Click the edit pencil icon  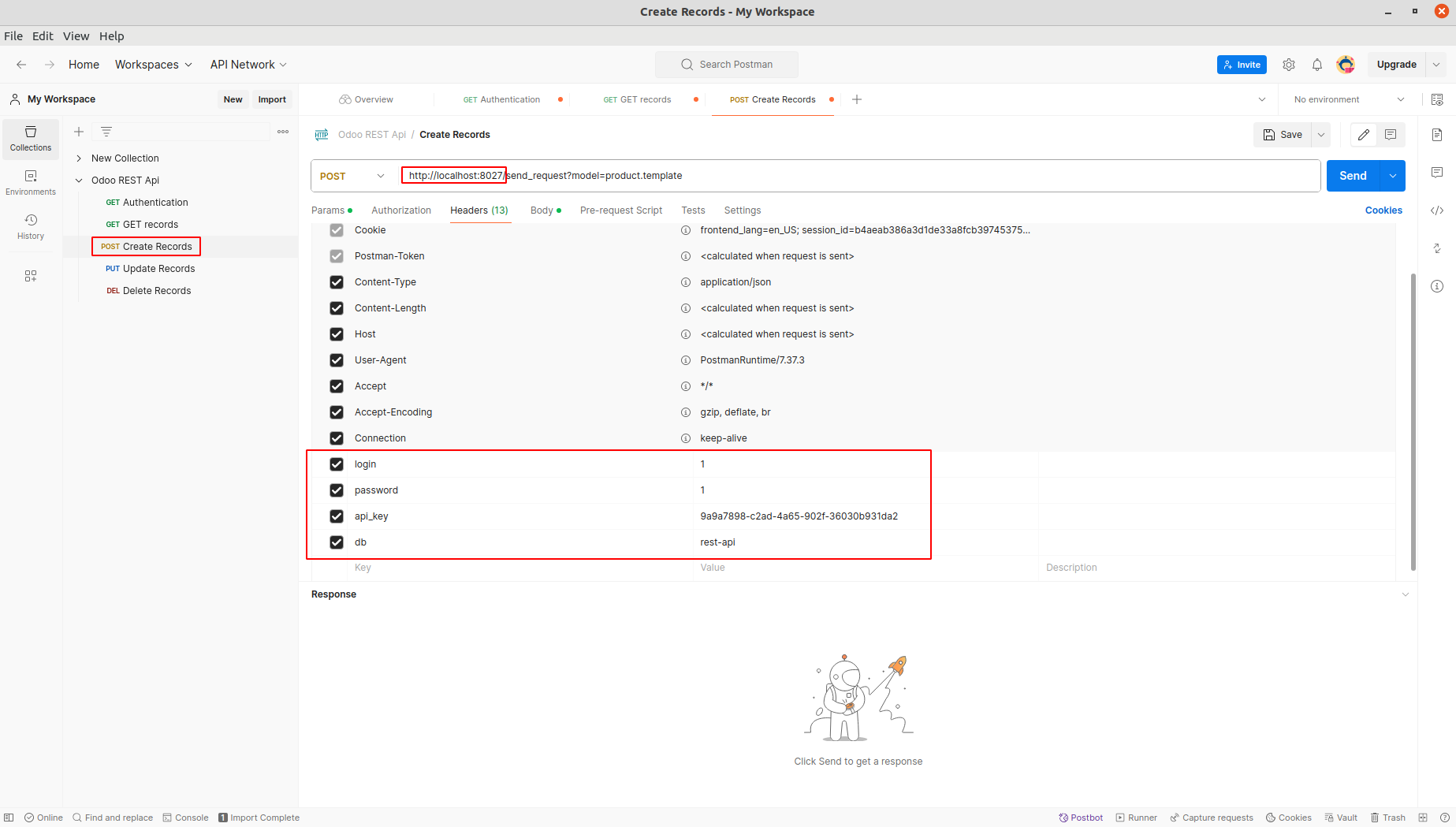[1364, 135]
